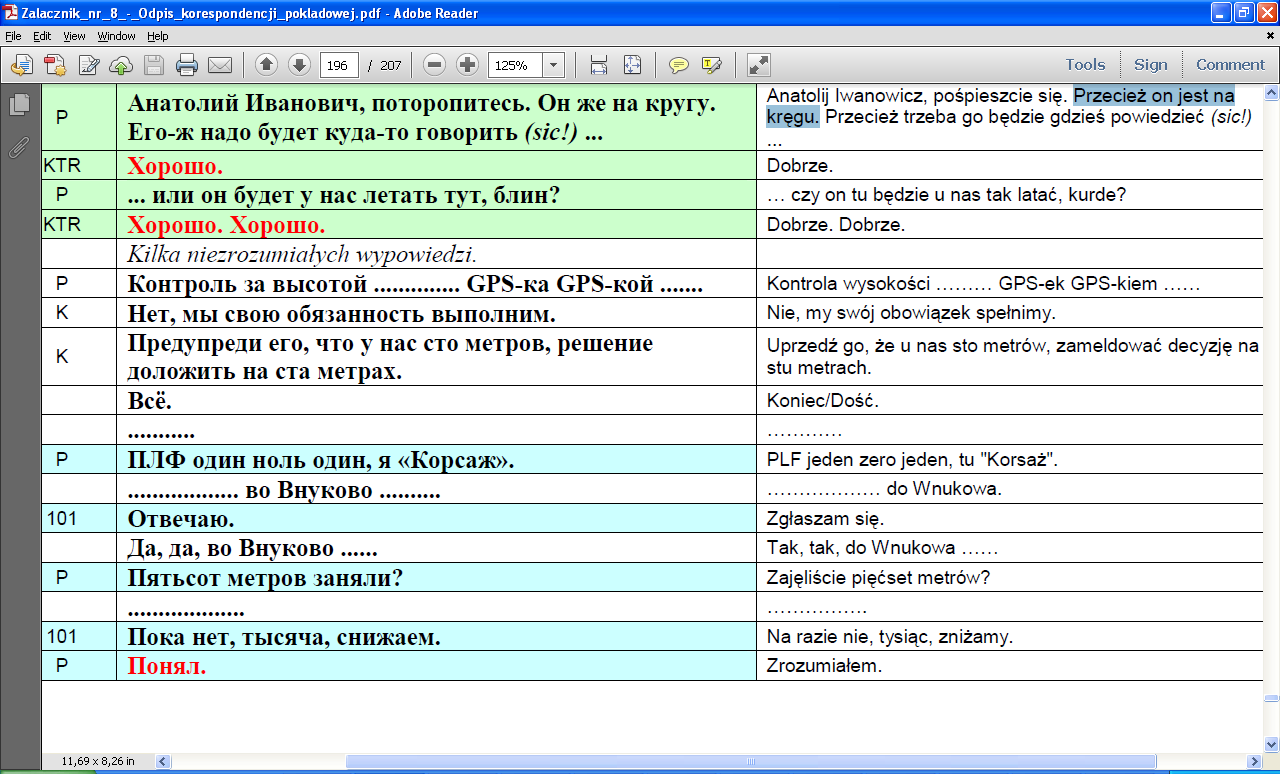Click the Create PDF online icon
Image resolution: width=1280 pixels, height=774 pixels.
pyautogui.click(x=55, y=65)
